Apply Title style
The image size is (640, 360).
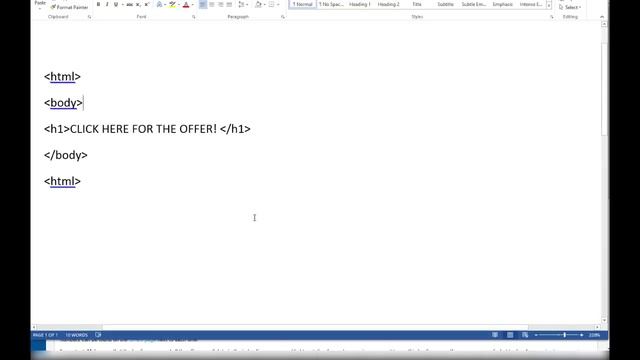pyautogui.click(x=417, y=4)
